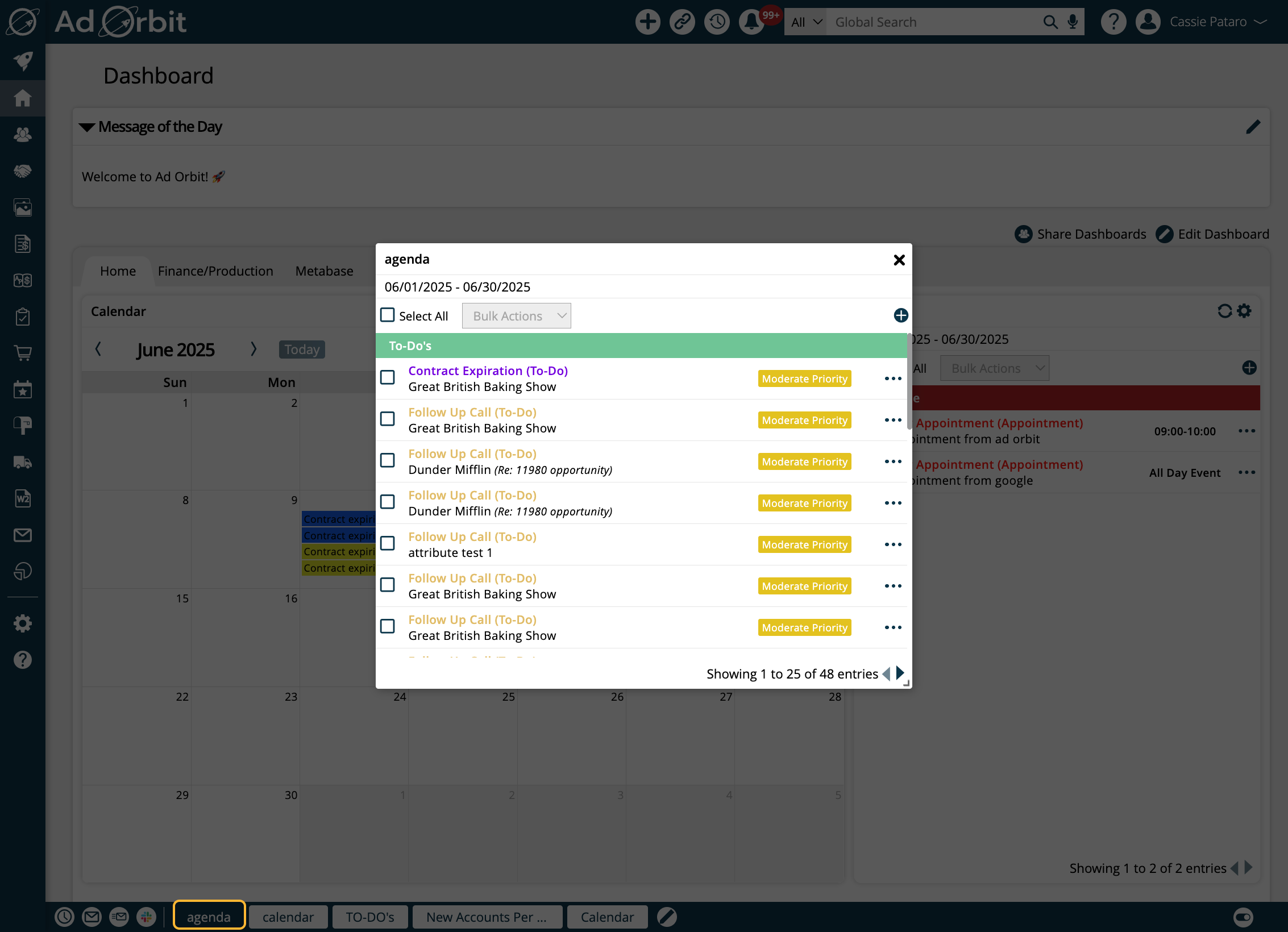Check the Select All checkbox in agenda popup
This screenshot has height=932, width=1288.
point(387,315)
